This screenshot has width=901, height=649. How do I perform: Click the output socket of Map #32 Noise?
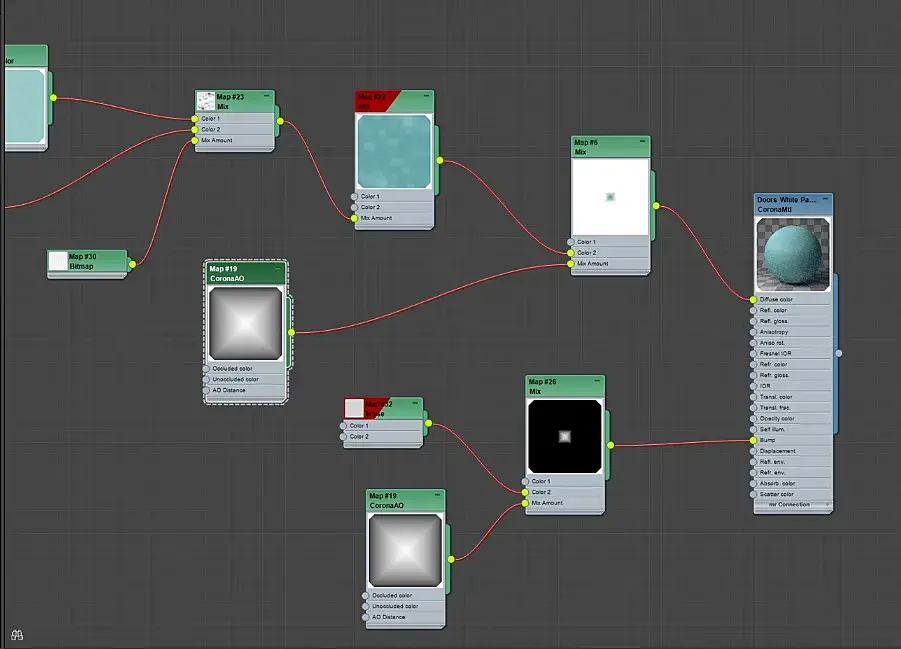[x=428, y=424]
